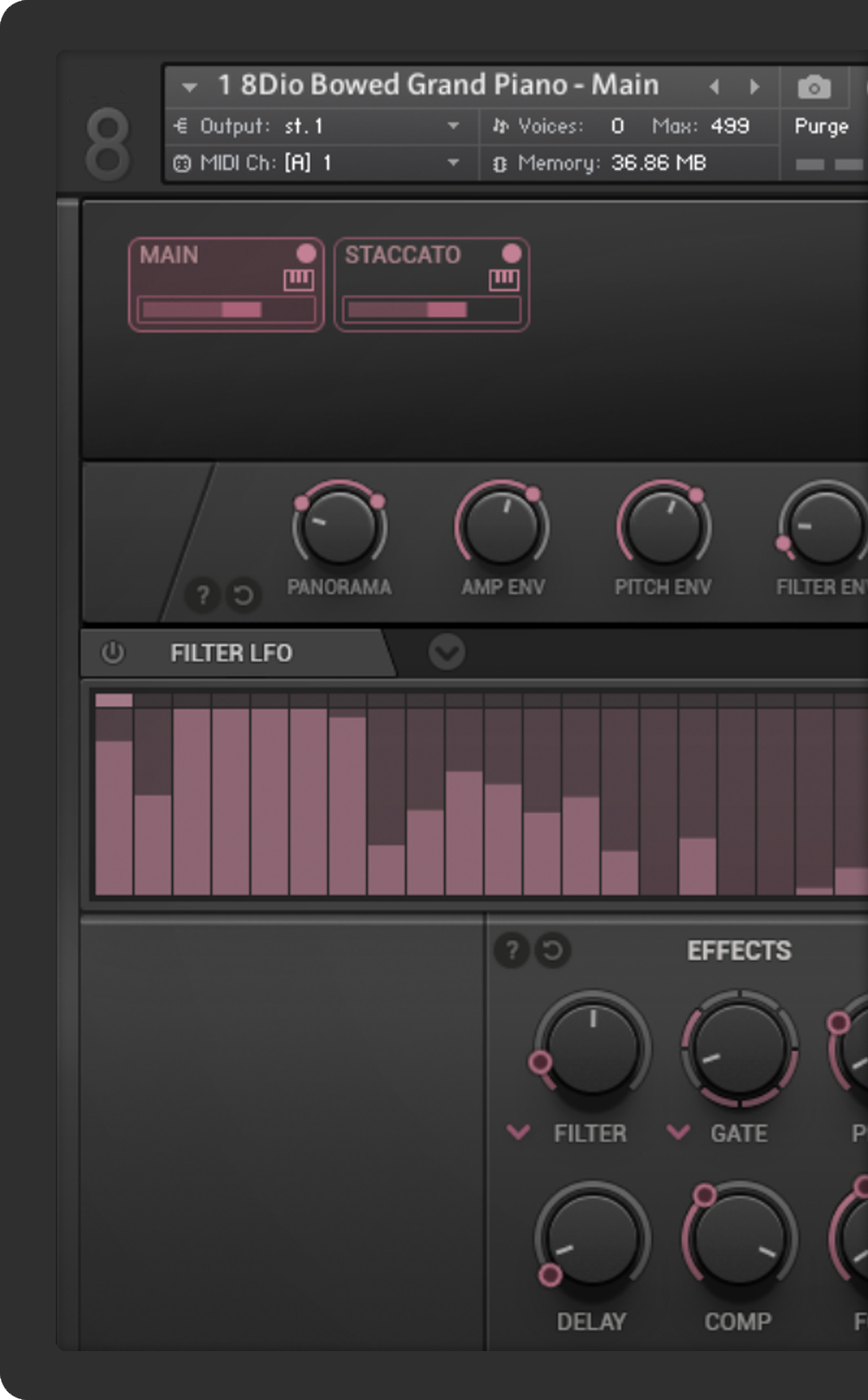Image resolution: width=868 pixels, height=1400 pixels.
Task: Open help for the envelope section
Action: [203, 595]
